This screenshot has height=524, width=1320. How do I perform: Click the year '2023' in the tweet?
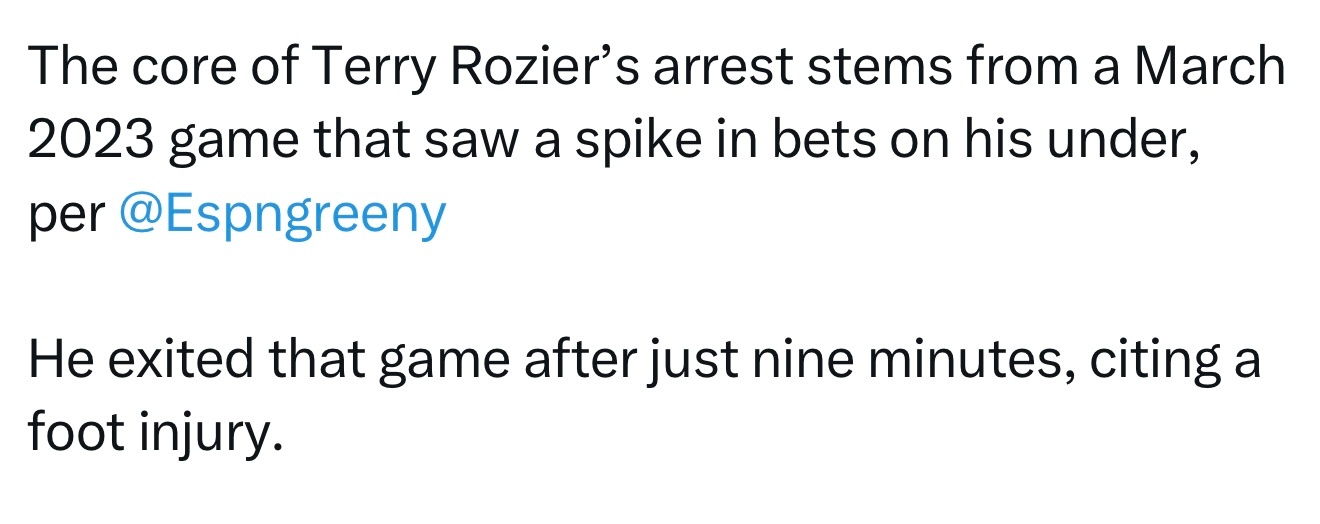pyautogui.click(x=88, y=141)
